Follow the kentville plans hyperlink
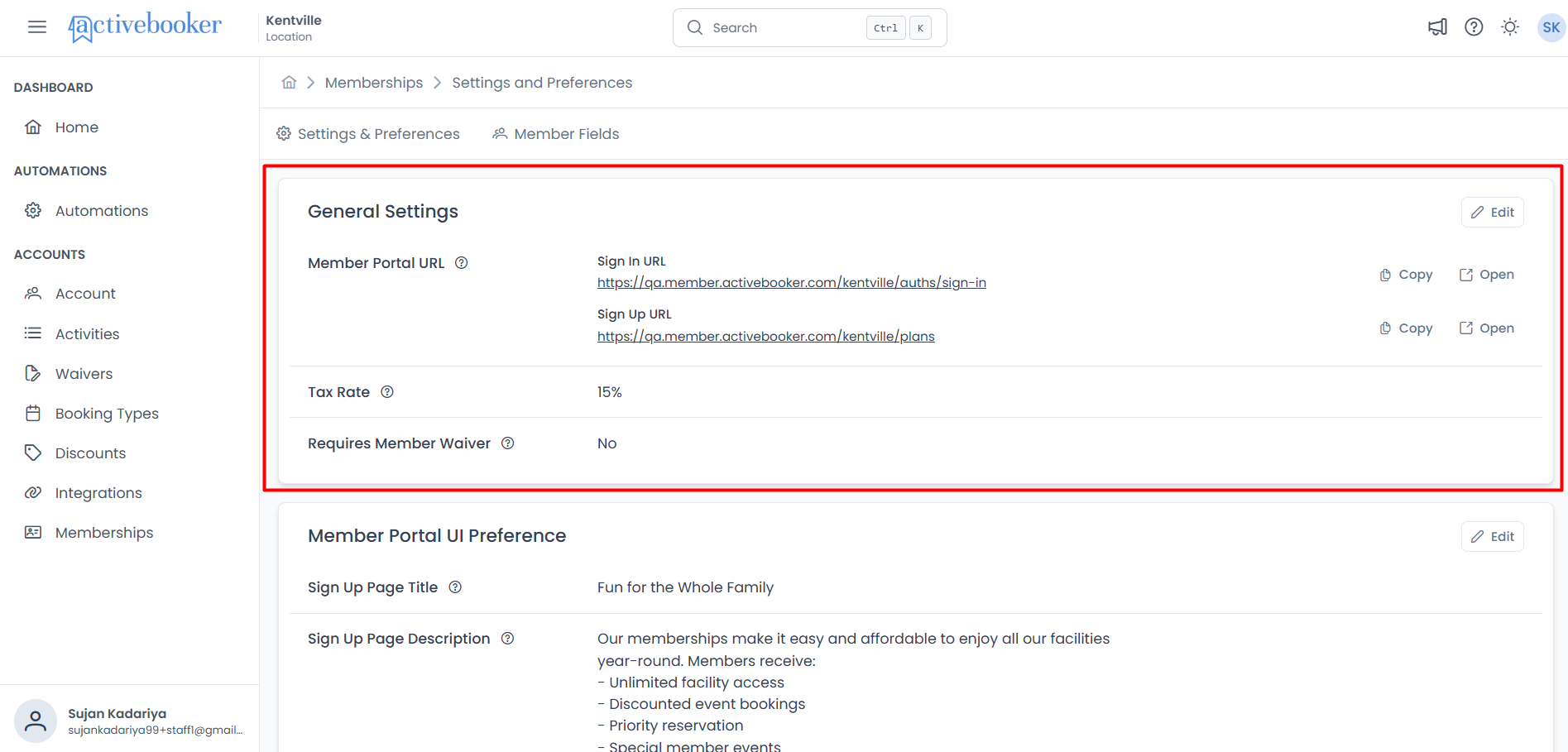 pos(766,337)
